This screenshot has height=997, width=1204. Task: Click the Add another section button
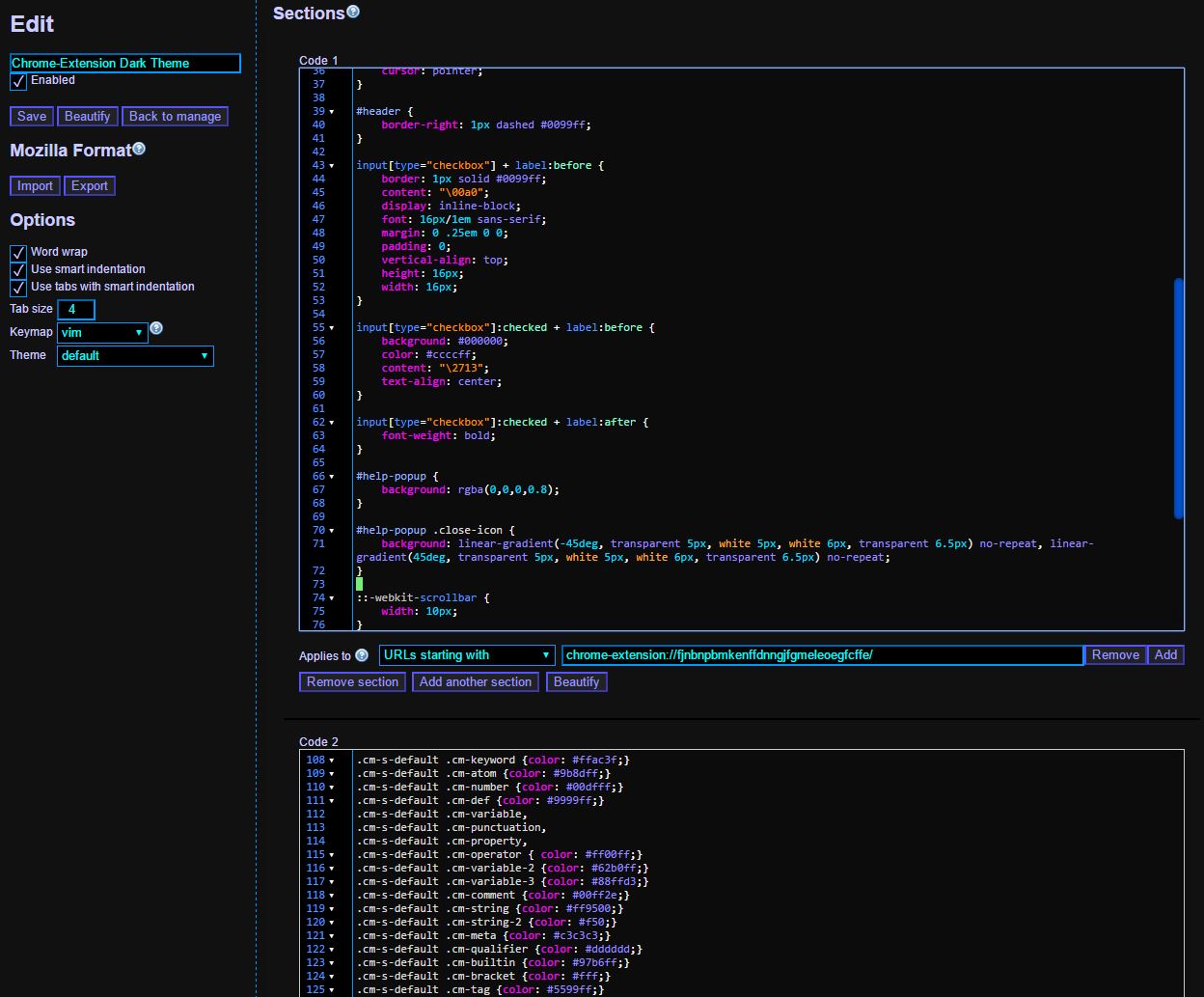[x=475, y=682]
